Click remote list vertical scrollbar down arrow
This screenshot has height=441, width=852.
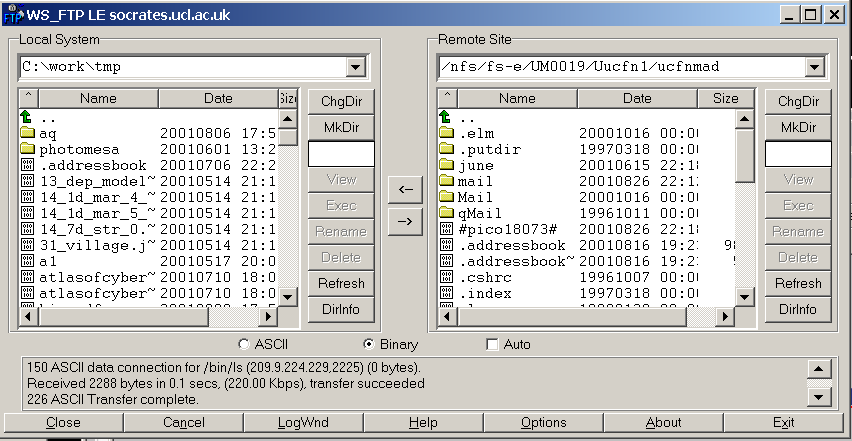pyautogui.click(x=744, y=297)
